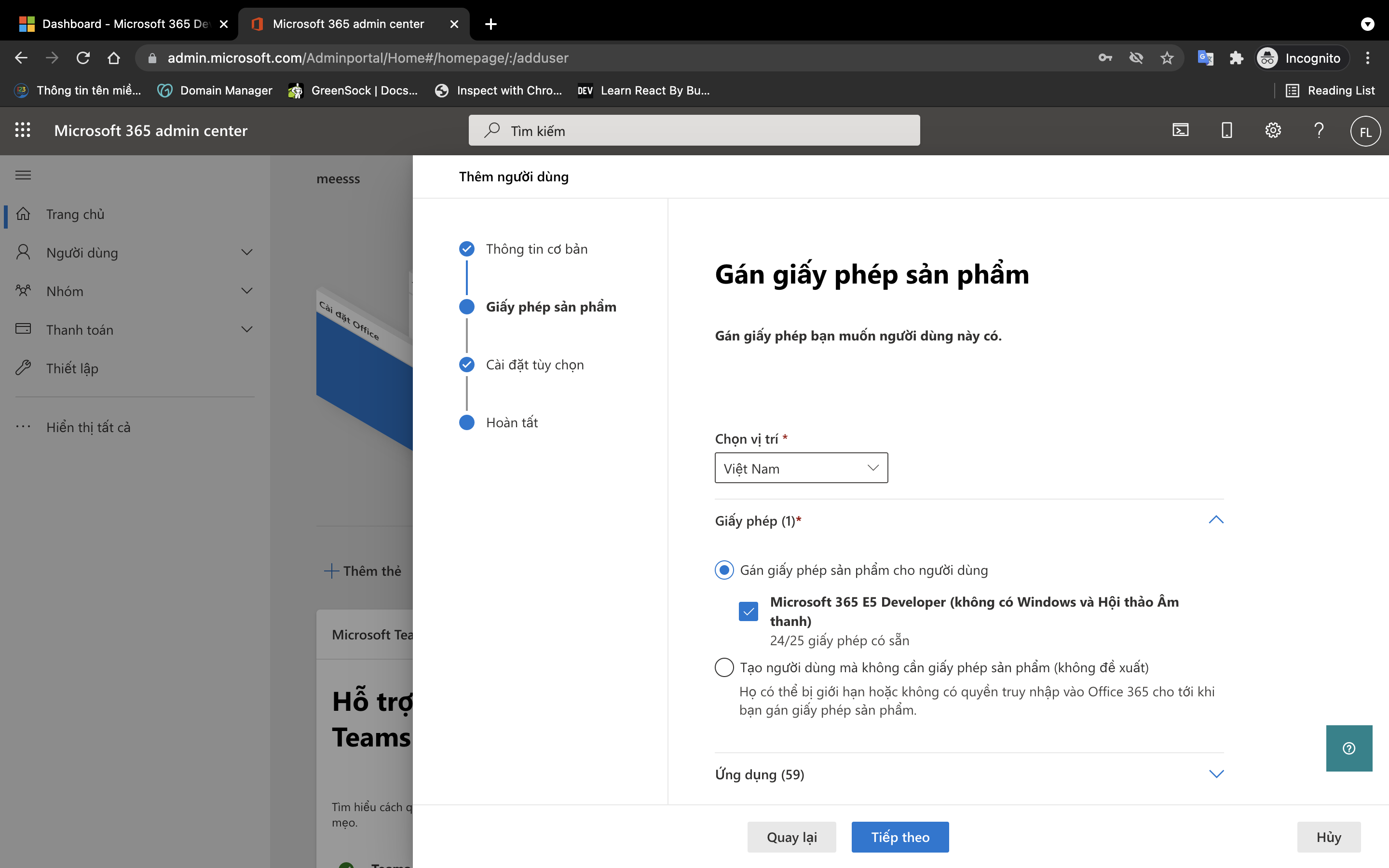Click the Quay lại button
The image size is (1389, 868).
791,837
